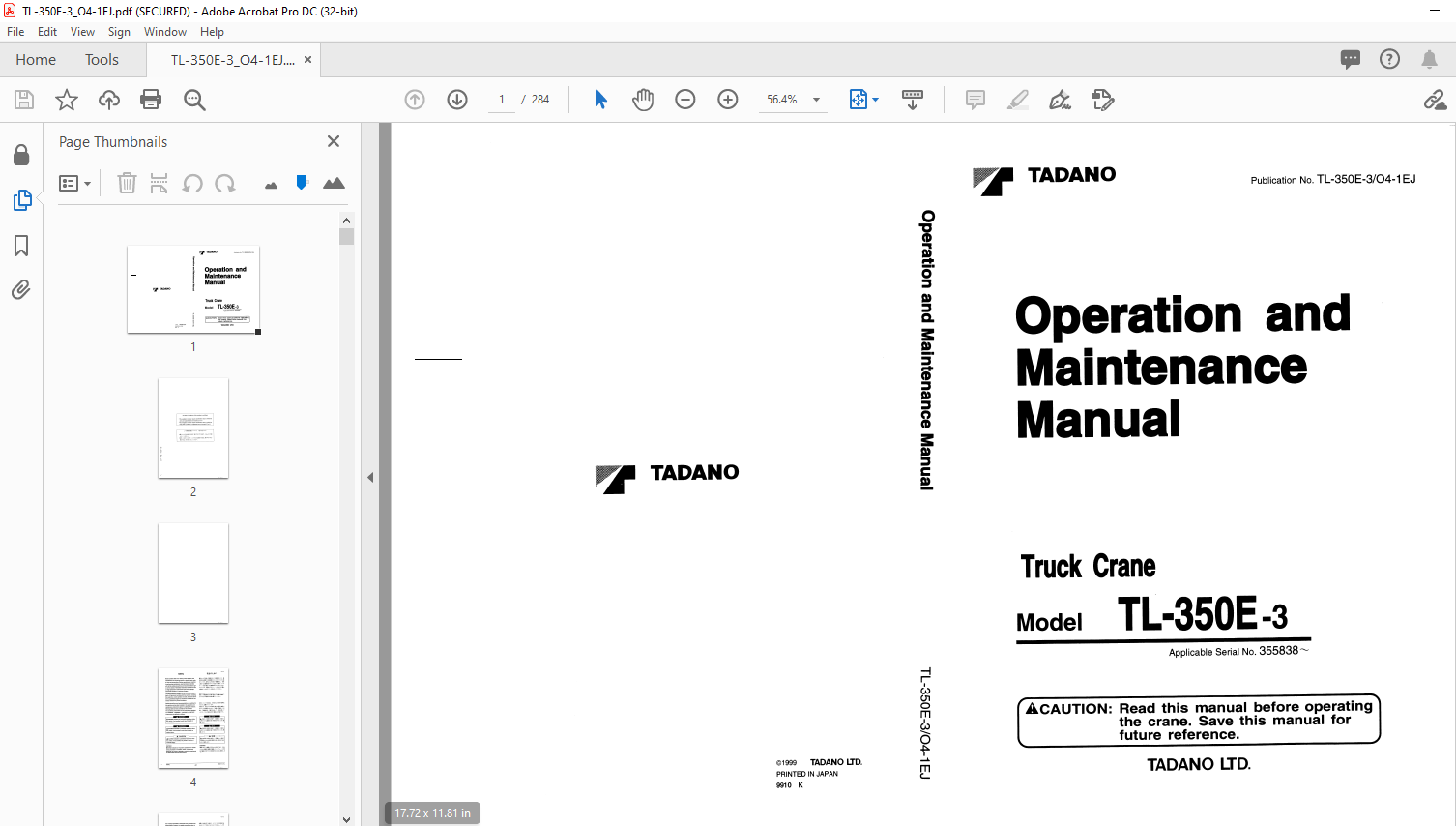
Task: Collapse the navigation pane with the arrow
Action: [370, 477]
